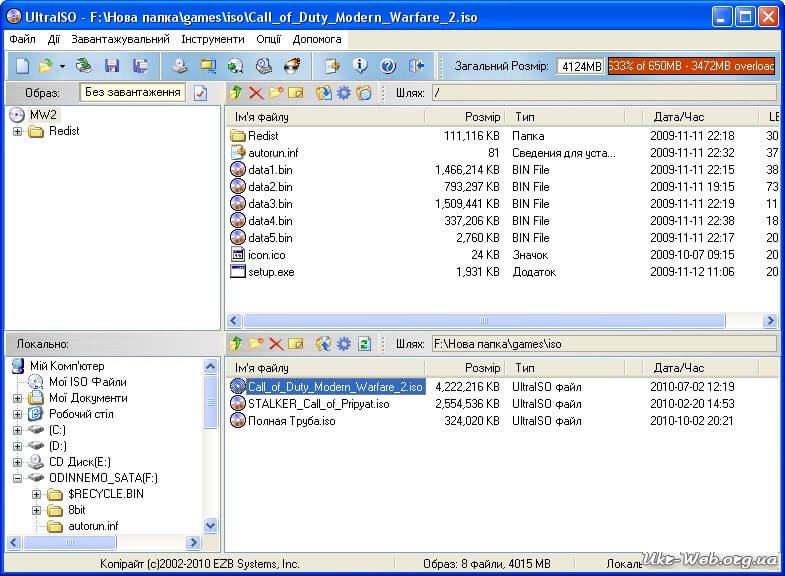The image size is (785, 576).
Task: Click New Folder icon in image pane toolbar
Action: point(276,93)
